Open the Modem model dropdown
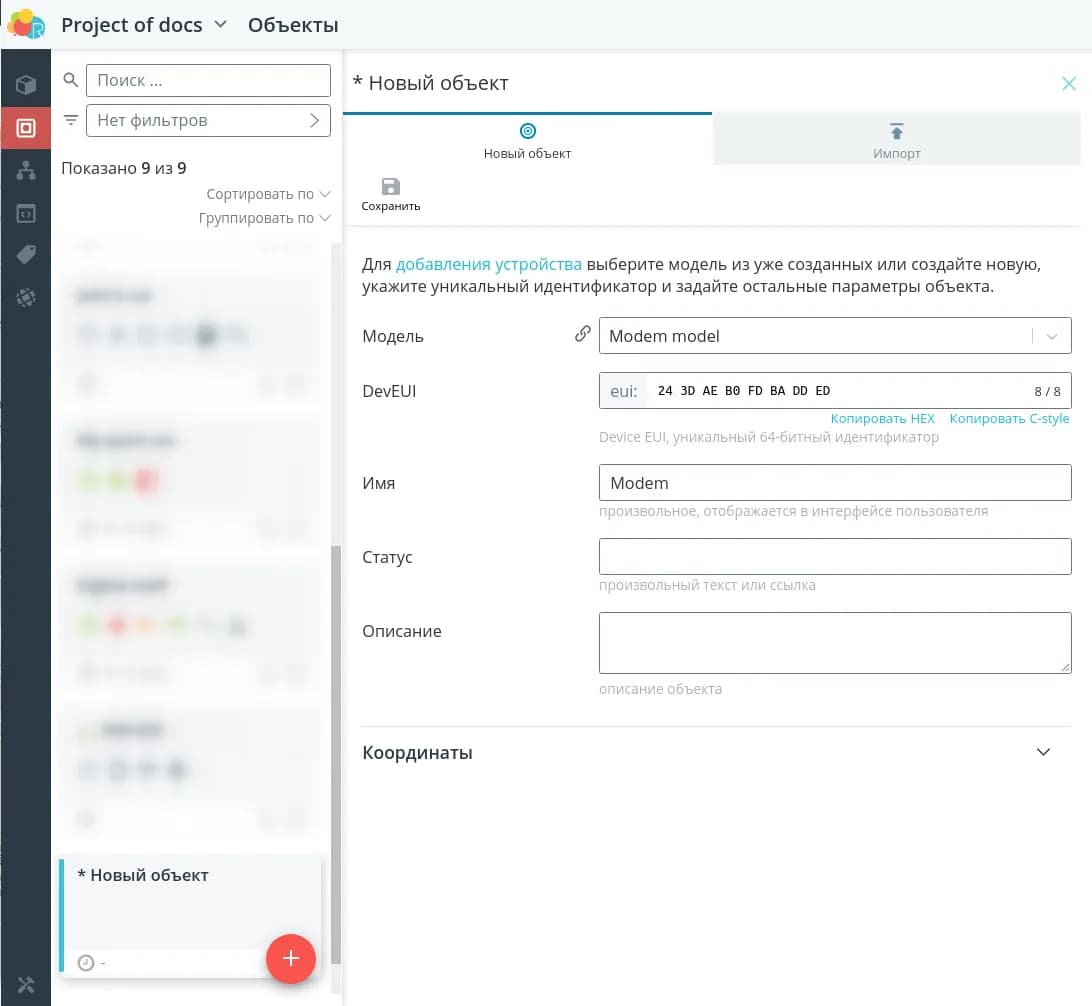The width and height of the screenshot is (1092, 1006). click(x=1051, y=336)
